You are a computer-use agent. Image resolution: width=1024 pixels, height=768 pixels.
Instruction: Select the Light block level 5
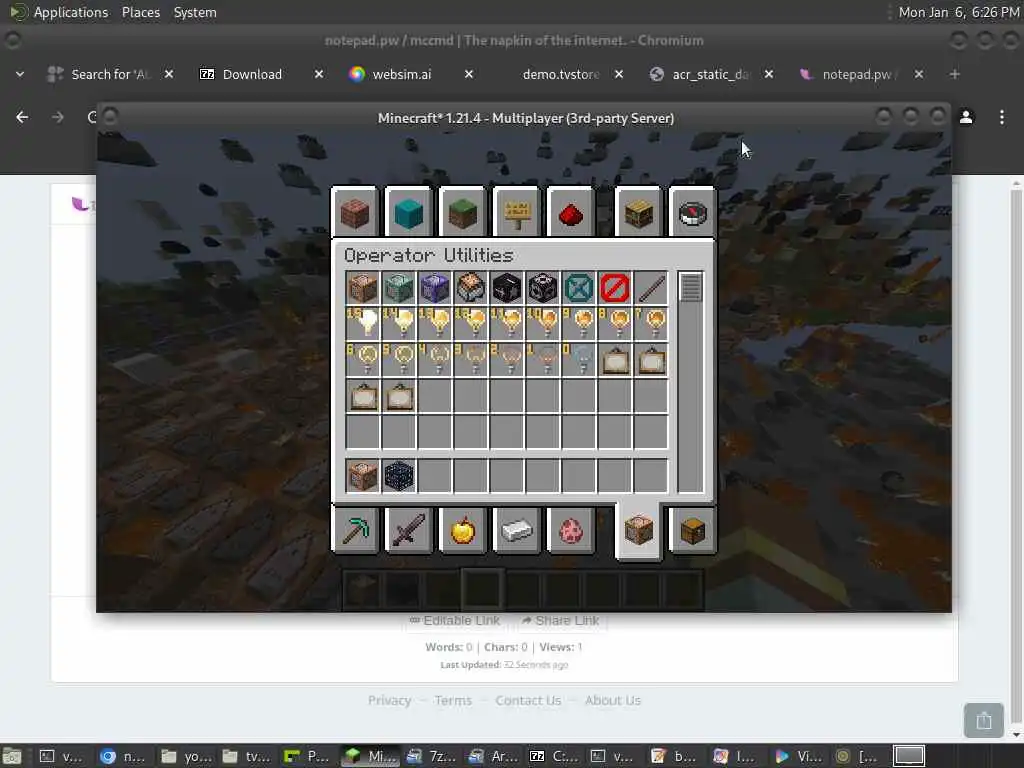click(398, 360)
